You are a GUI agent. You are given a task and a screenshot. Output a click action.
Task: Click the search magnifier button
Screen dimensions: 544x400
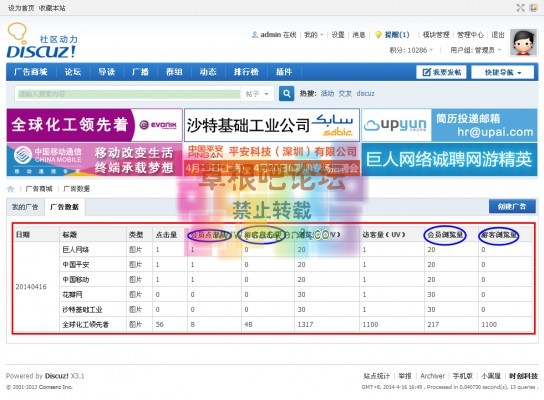287,93
